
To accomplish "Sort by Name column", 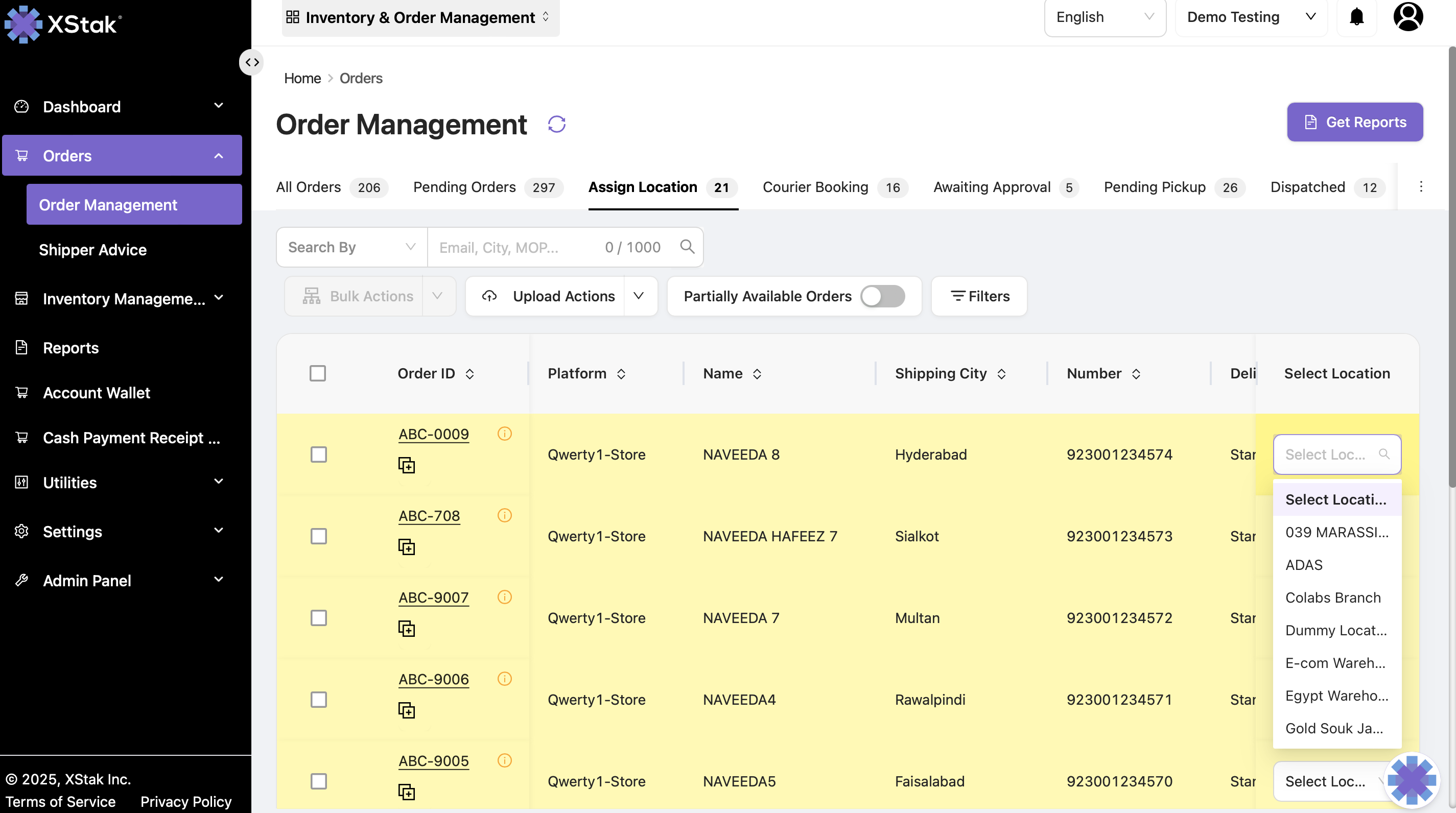I will pyautogui.click(x=757, y=374).
